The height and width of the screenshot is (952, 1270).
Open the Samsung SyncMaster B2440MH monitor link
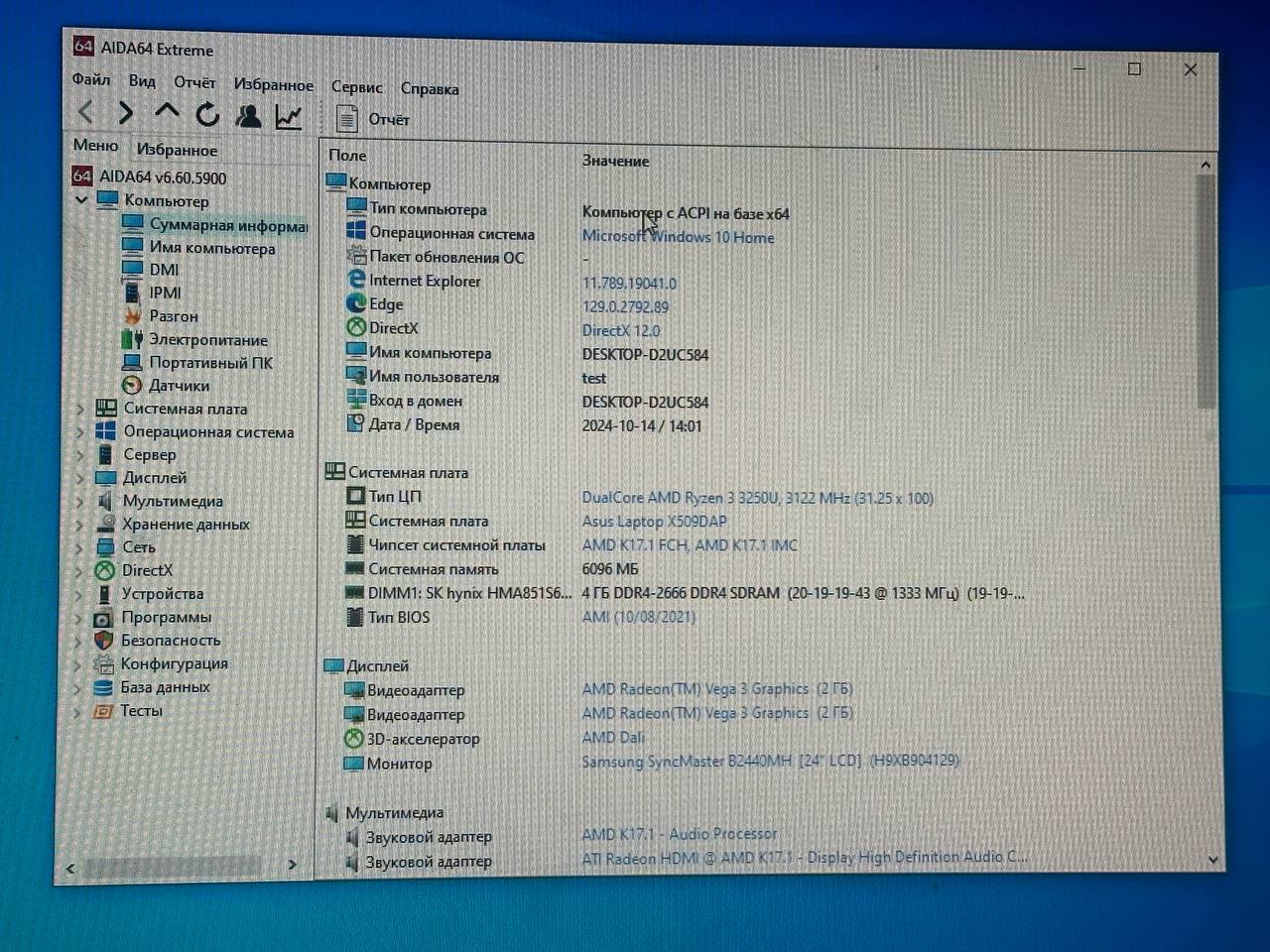(770, 761)
